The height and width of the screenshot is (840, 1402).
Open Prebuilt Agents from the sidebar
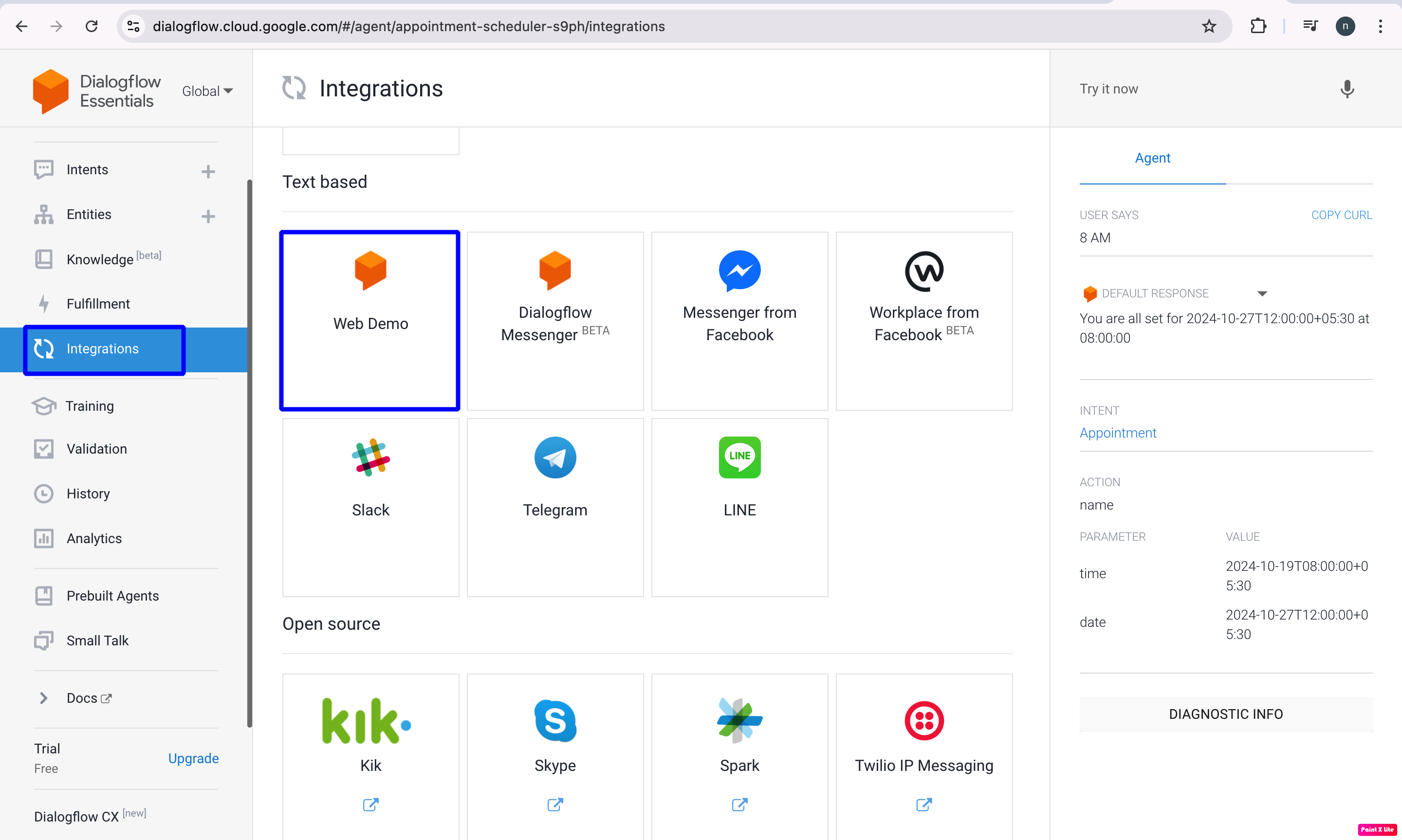pos(112,596)
